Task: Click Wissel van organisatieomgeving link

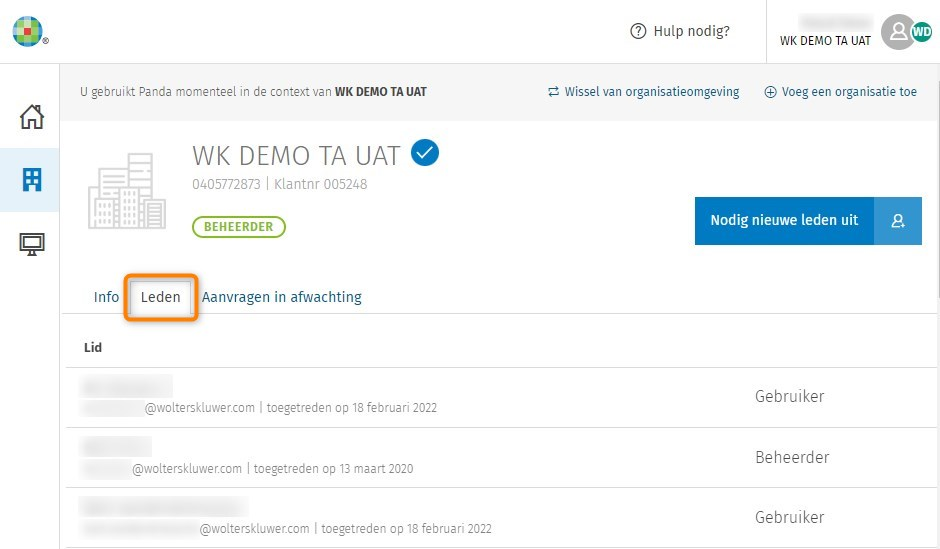Action: pos(643,92)
